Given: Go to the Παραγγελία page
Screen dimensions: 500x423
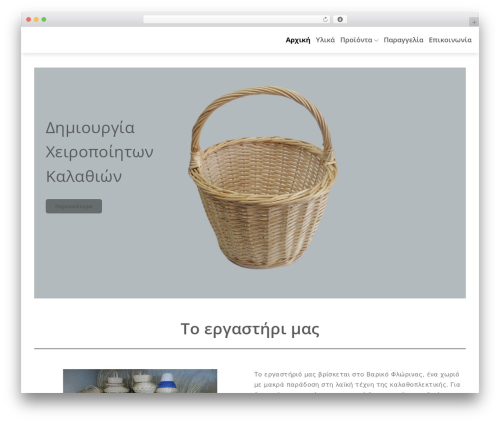Looking at the screenshot, I should tap(403, 40).
